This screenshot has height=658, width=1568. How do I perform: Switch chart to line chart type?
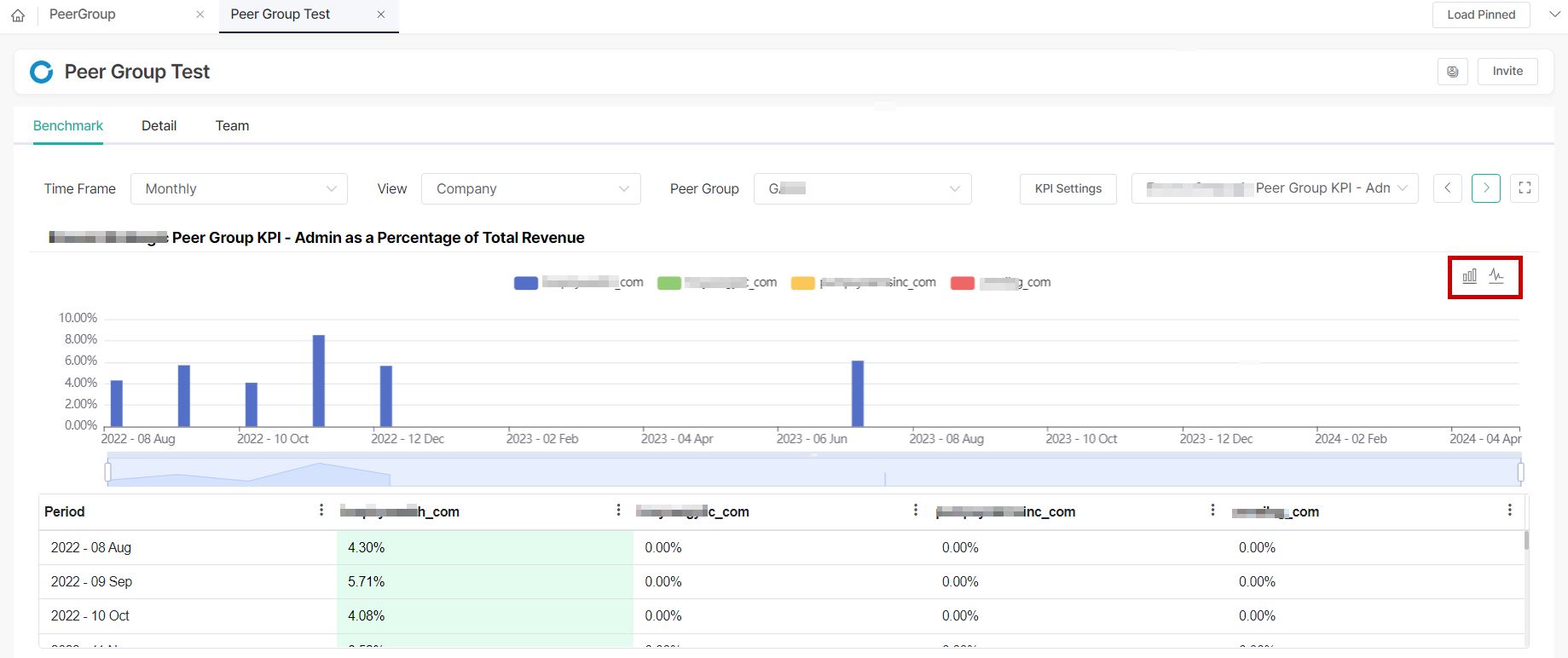point(1496,276)
